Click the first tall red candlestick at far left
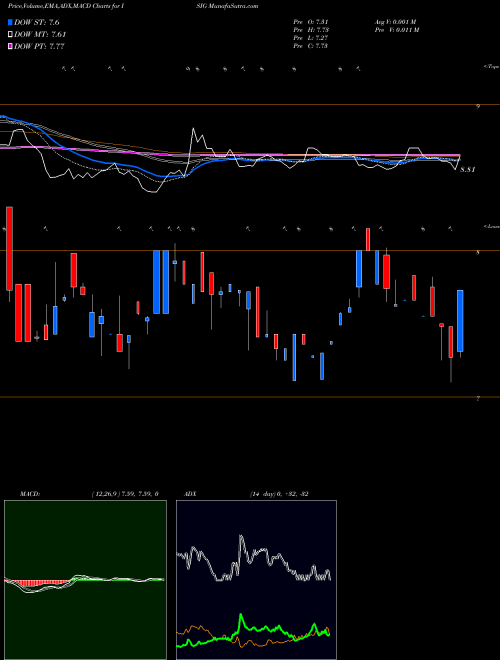This screenshot has height=660, width=500. 9,248
